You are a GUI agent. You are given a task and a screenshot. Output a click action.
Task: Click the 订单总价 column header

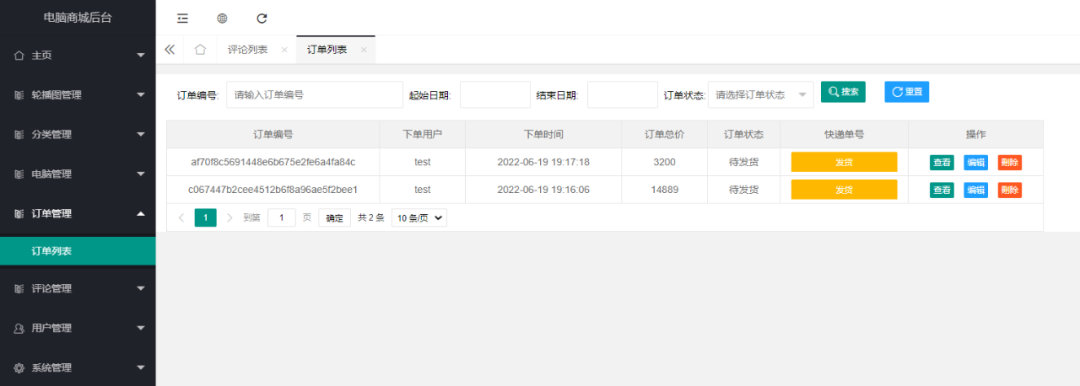[664, 134]
